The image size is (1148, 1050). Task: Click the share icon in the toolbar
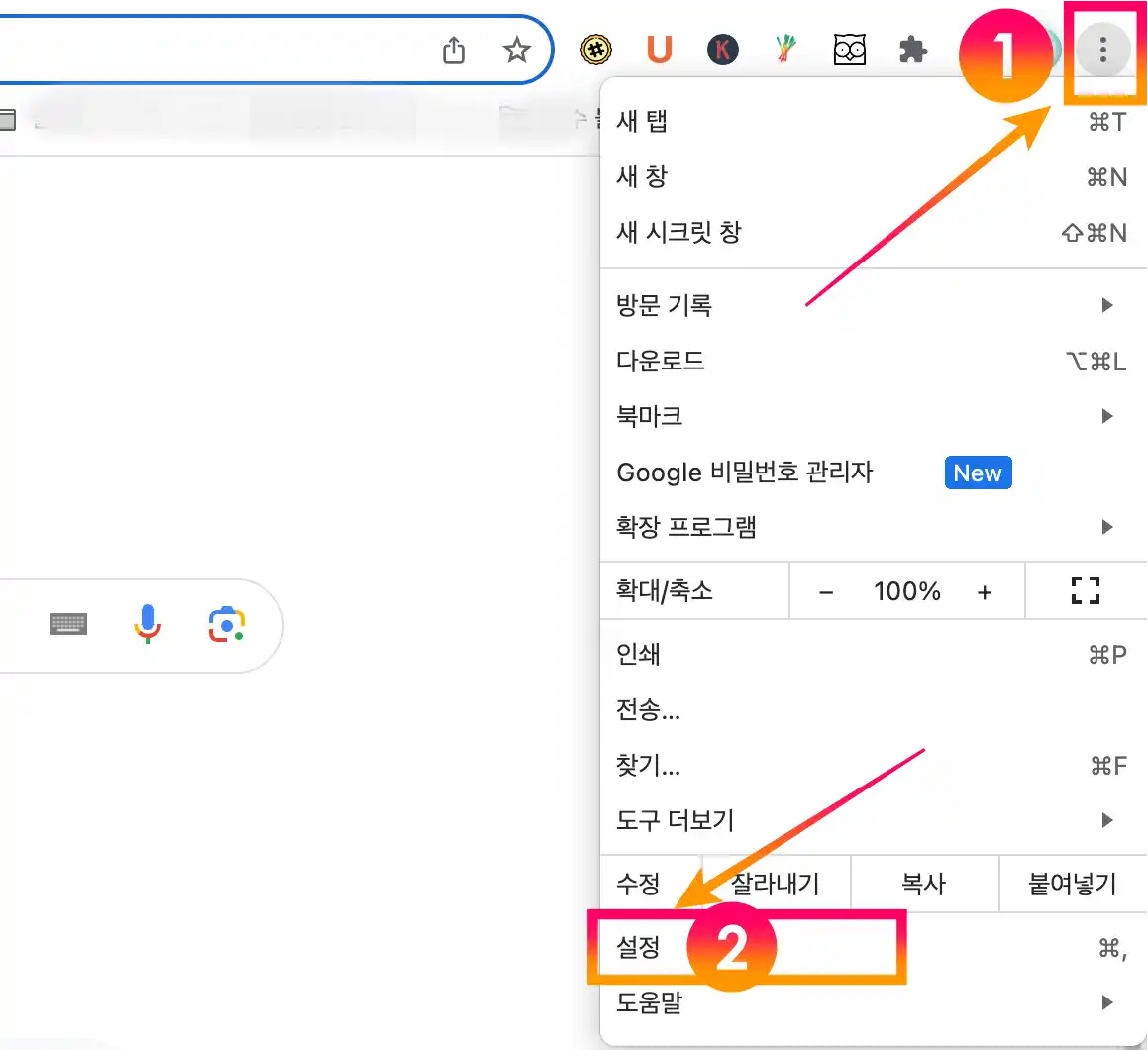point(454,50)
